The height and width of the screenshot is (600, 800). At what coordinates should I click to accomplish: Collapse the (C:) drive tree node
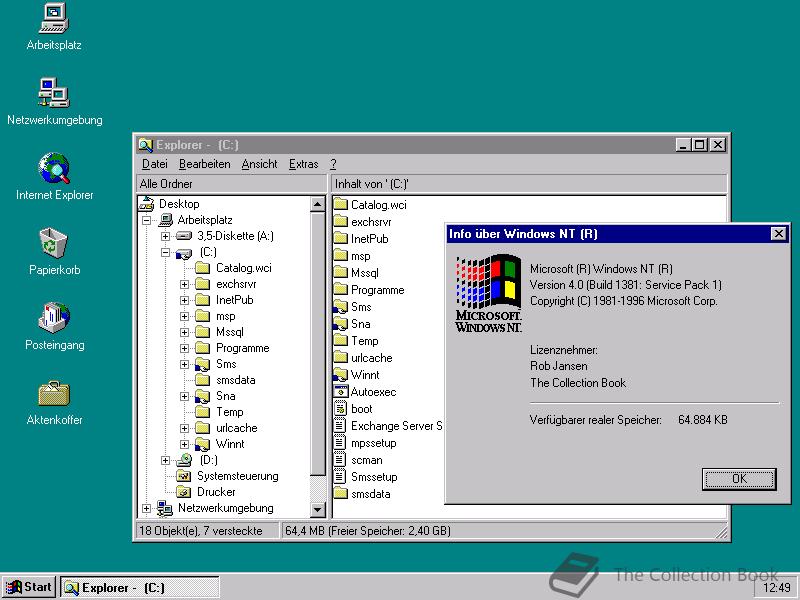[165, 252]
